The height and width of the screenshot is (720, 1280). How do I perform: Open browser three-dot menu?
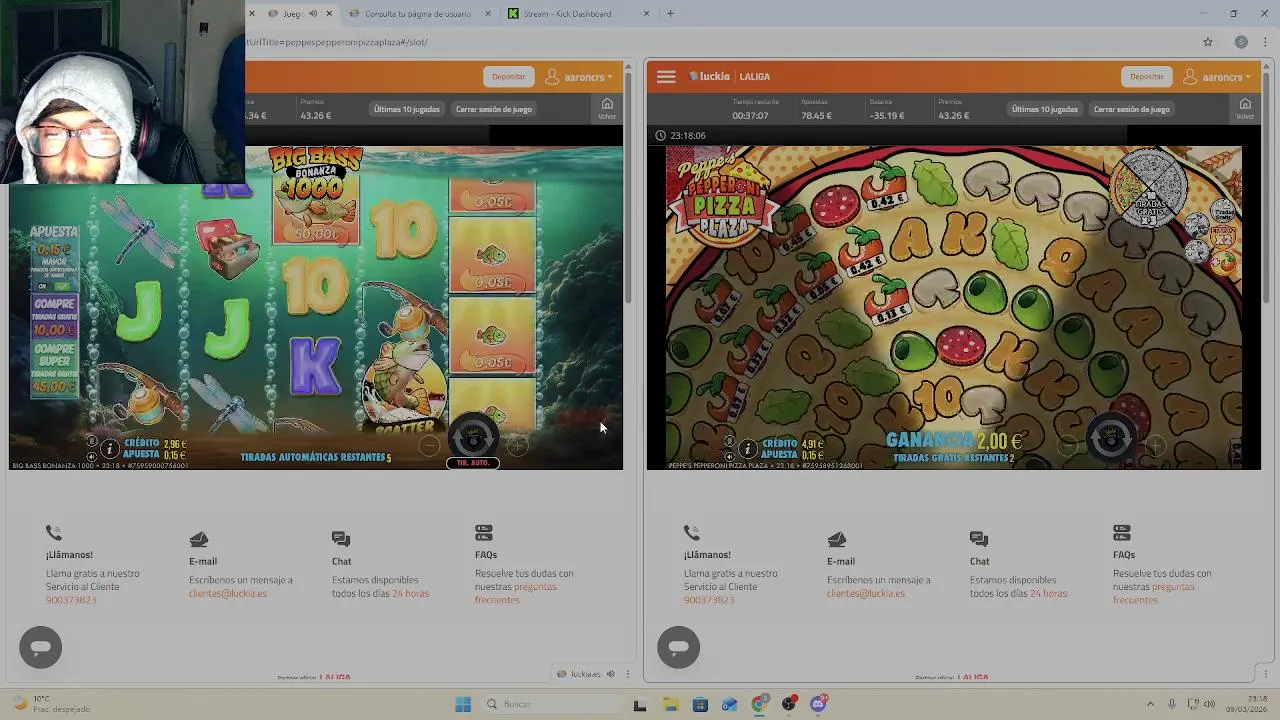pos(1265,42)
